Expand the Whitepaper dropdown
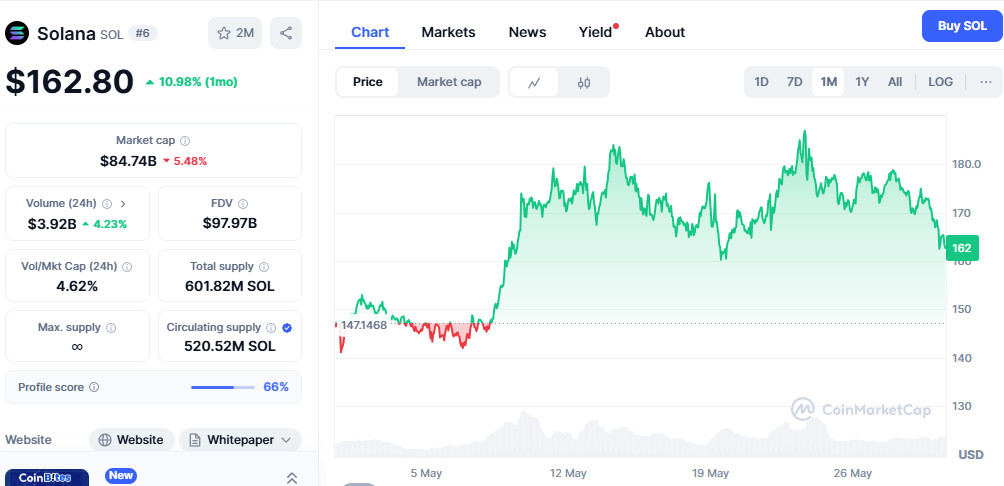 coord(240,440)
